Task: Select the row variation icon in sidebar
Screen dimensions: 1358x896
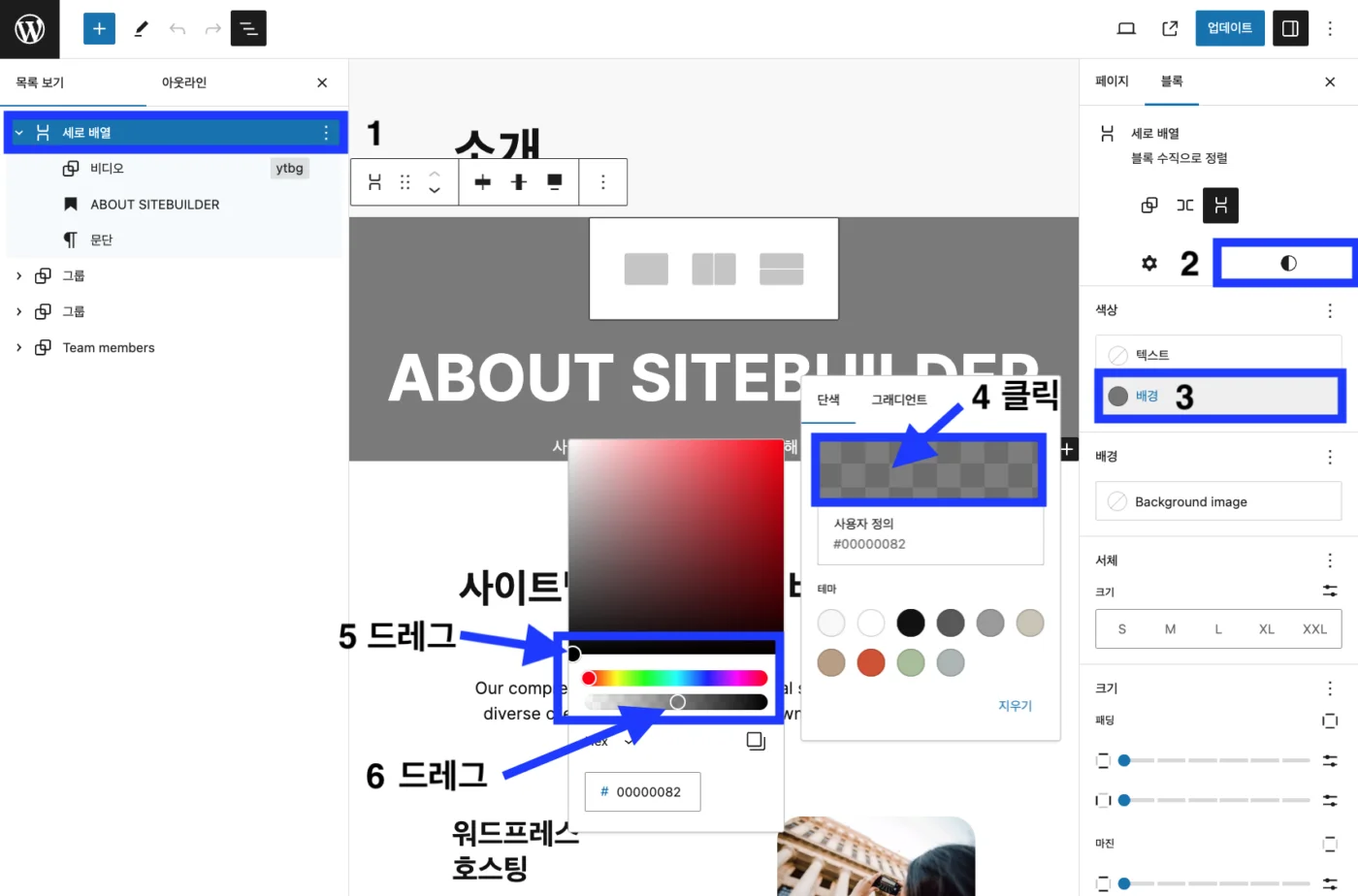Action: (x=1185, y=206)
